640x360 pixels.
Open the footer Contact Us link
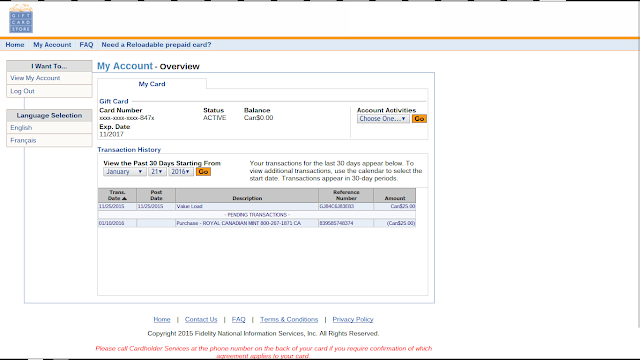point(201,320)
